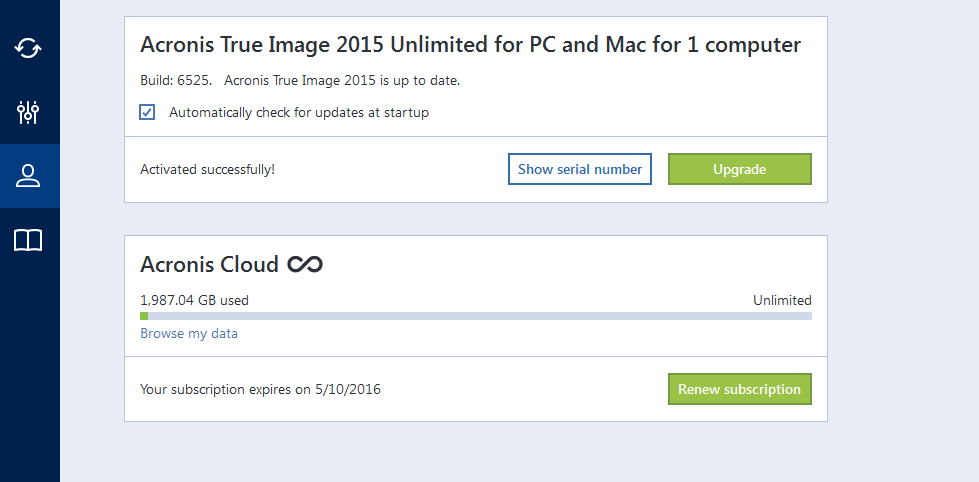This screenshot has width=979, height=482.
Task: Click the 'Acronis Cloud' section heading
Action: pyautogui.click(x=209, y=265)
